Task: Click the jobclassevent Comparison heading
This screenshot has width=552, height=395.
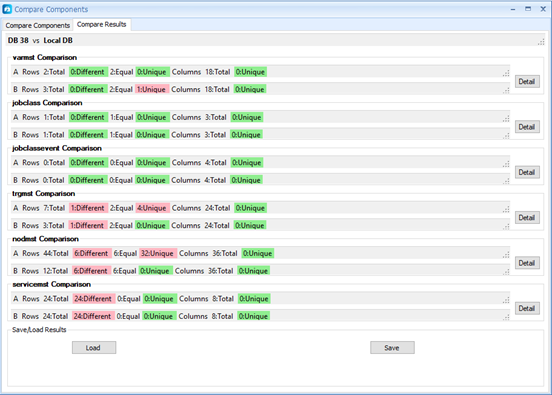Action: pyautogui.click(x=57, y=148)
